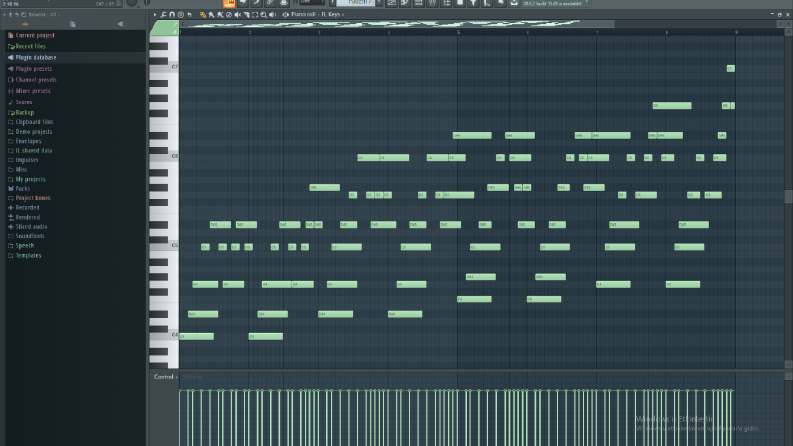The height and width of the screenshot is (446, 793).
Task: Click bar 5 on the timeline ruler
Action: 458,32
